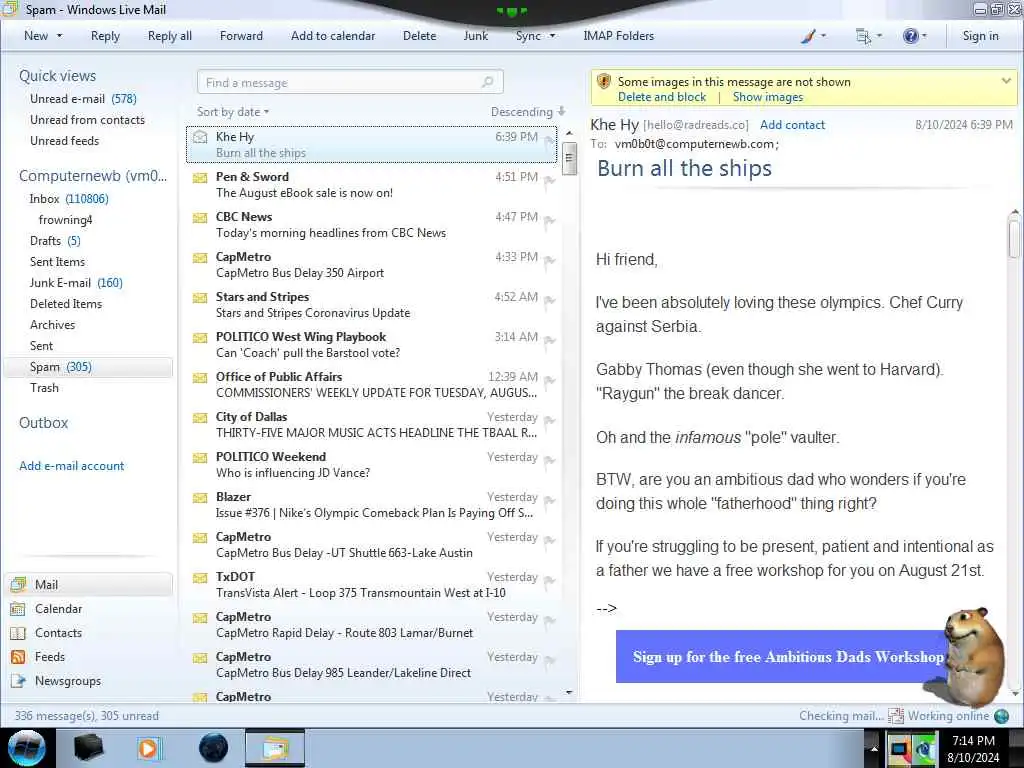Flag the CBC News message
1024x768 pixels.
coord(550,221)
